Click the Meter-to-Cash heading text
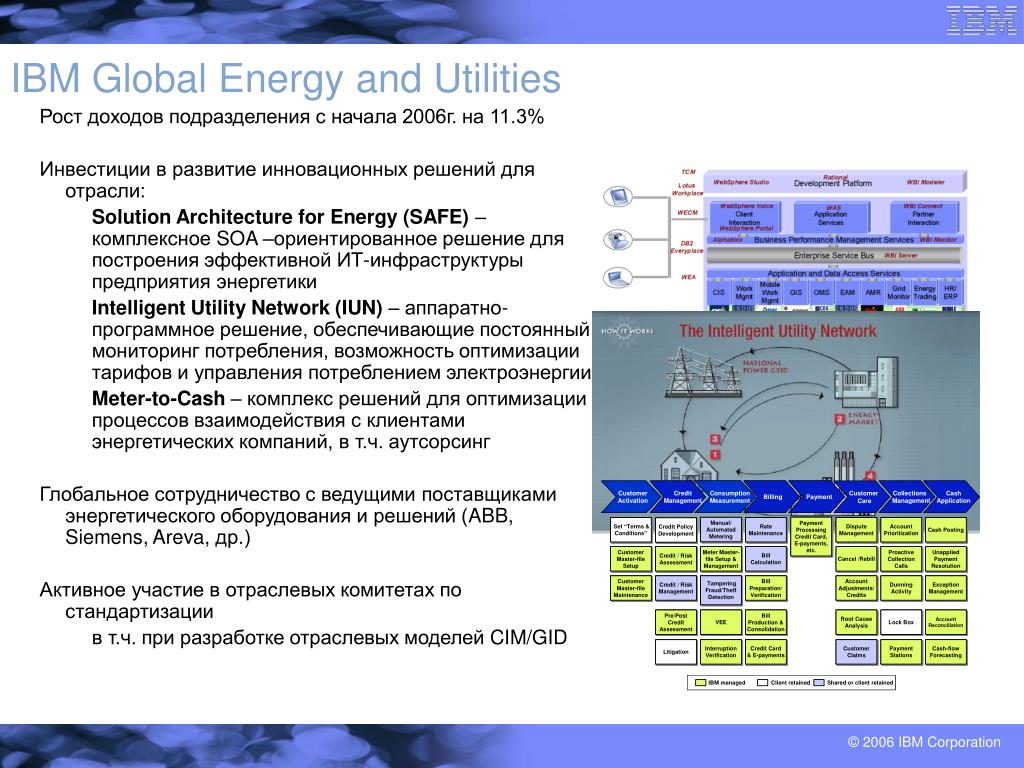Image resolution: width=1024 pixels, height=768 pixels. pos(158,398)
